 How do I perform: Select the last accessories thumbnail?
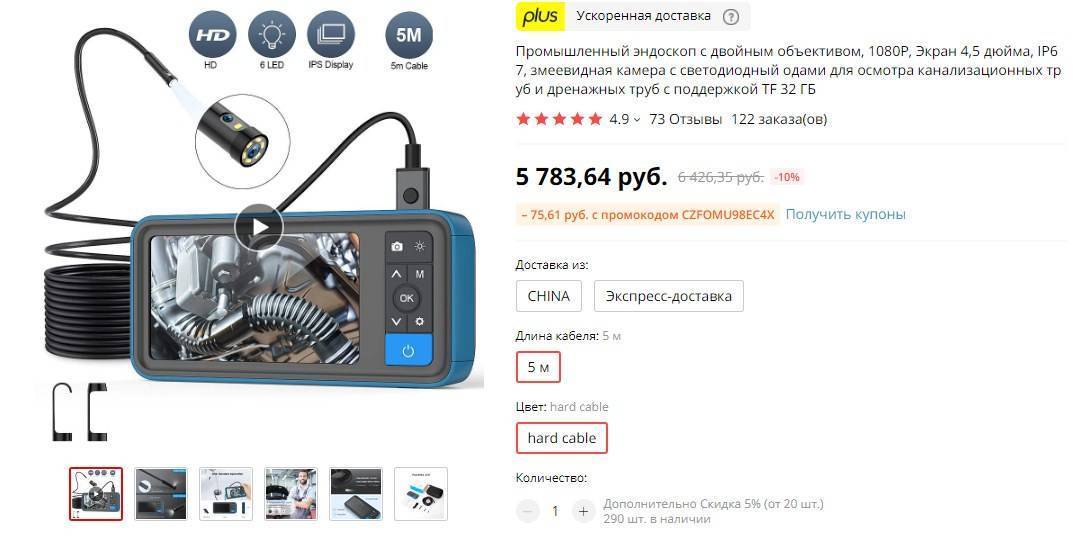coord(421,494)
